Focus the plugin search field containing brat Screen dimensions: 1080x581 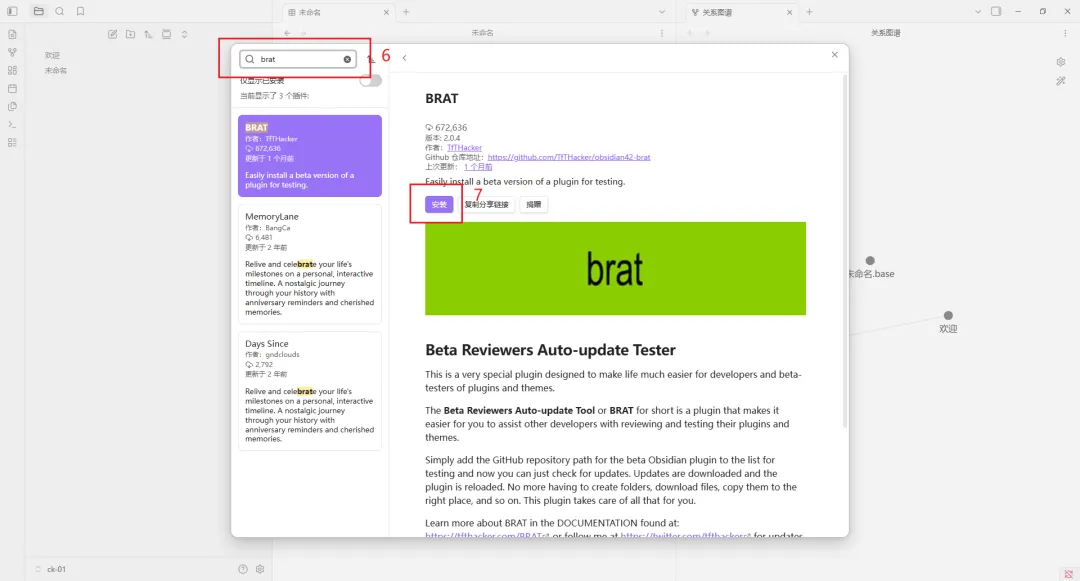(x=298, y=59)
